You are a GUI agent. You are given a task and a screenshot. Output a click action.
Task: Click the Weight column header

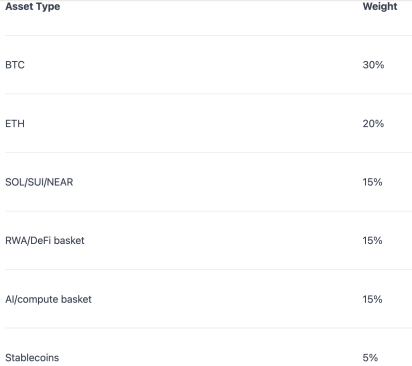380,7
